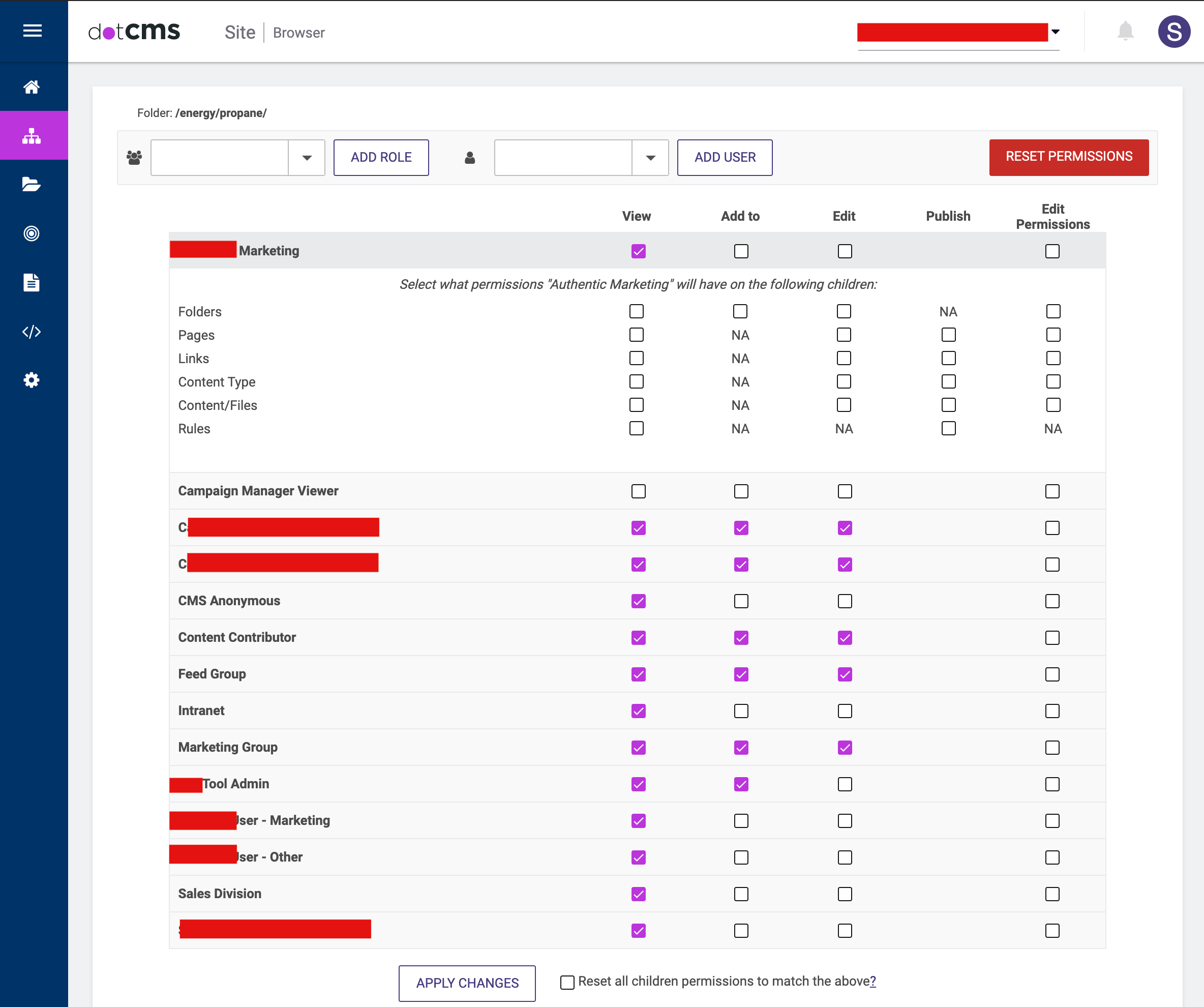Click the ADD ROLE button
The image size is (1204, 1007).
(x=381, y=157)
